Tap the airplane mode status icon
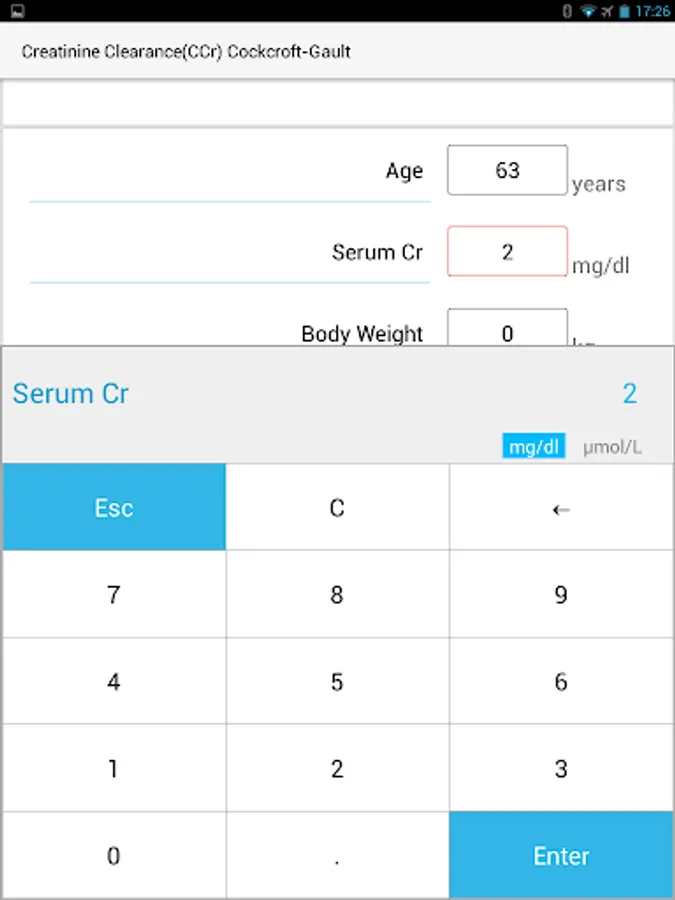The width and height of the screenshot is (675, 900). point(606,11)
